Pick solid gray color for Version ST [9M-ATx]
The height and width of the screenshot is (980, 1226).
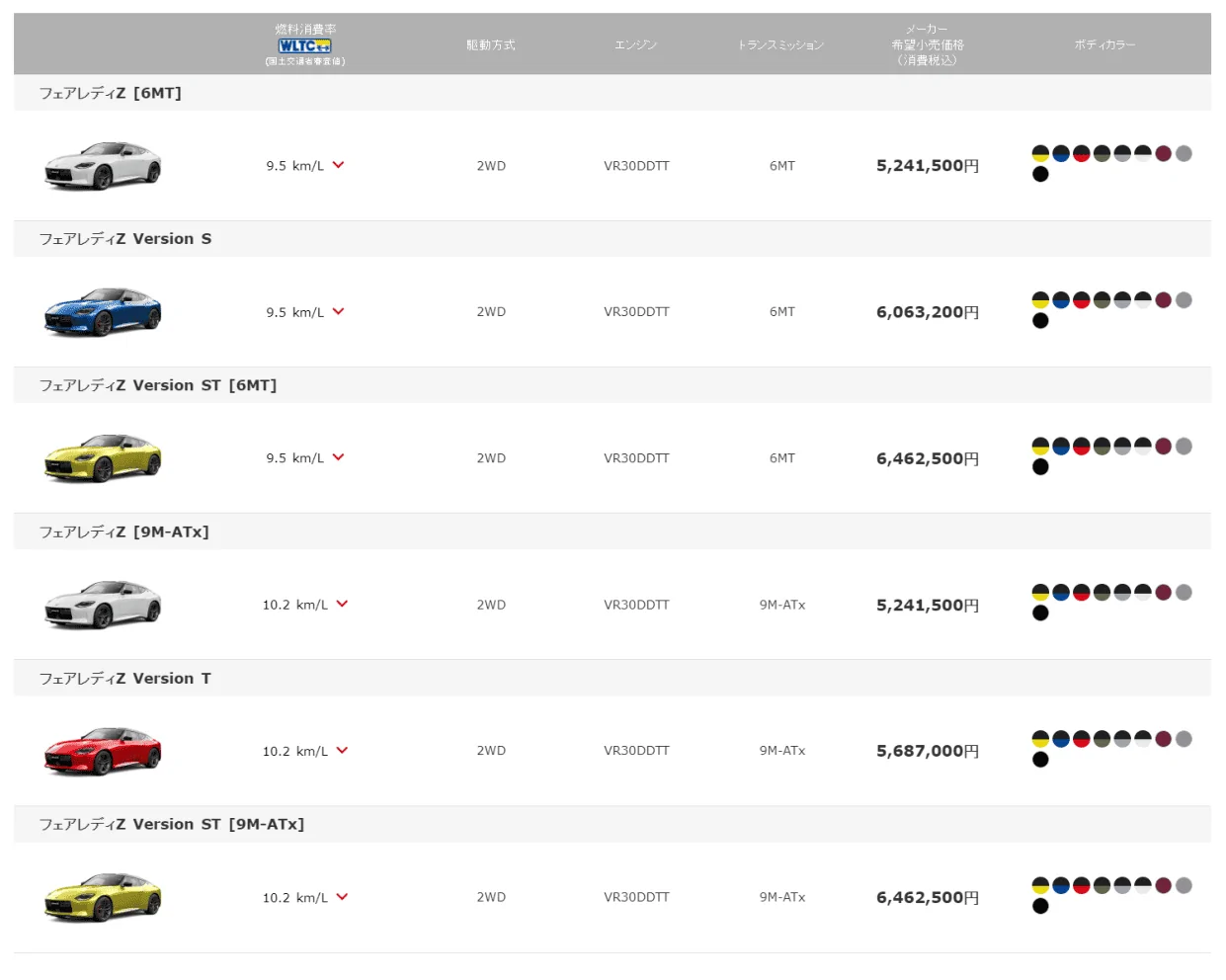pos(1185,885)
